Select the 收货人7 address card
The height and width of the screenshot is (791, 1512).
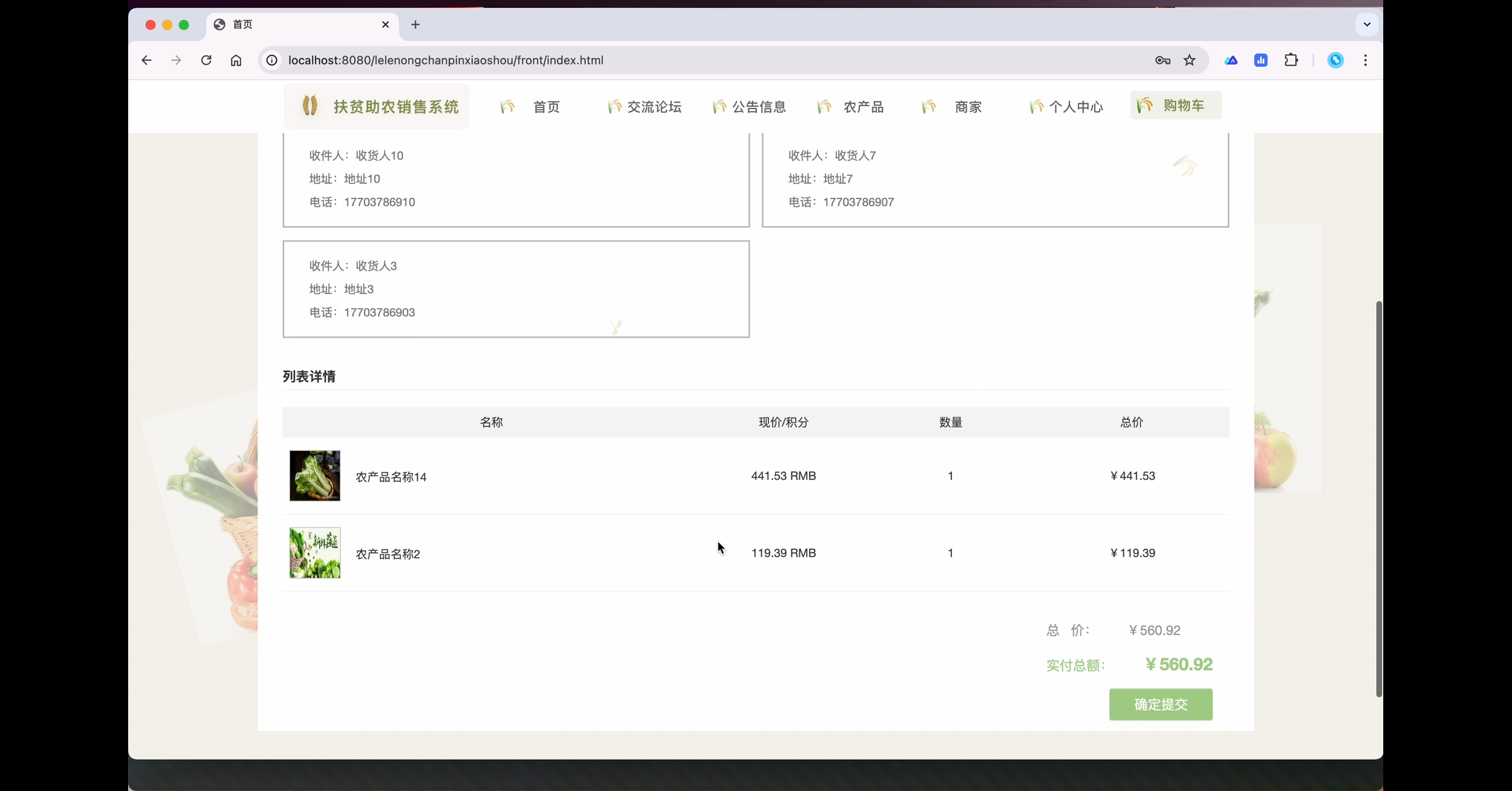pos(995,179)
